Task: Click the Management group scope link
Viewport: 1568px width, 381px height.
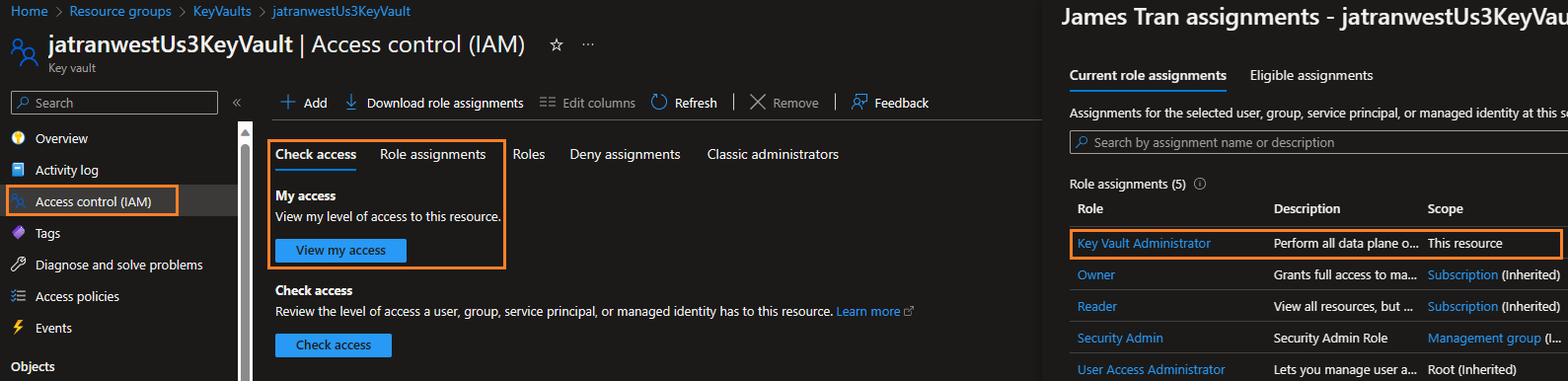Action: [x=1484, y=339]
